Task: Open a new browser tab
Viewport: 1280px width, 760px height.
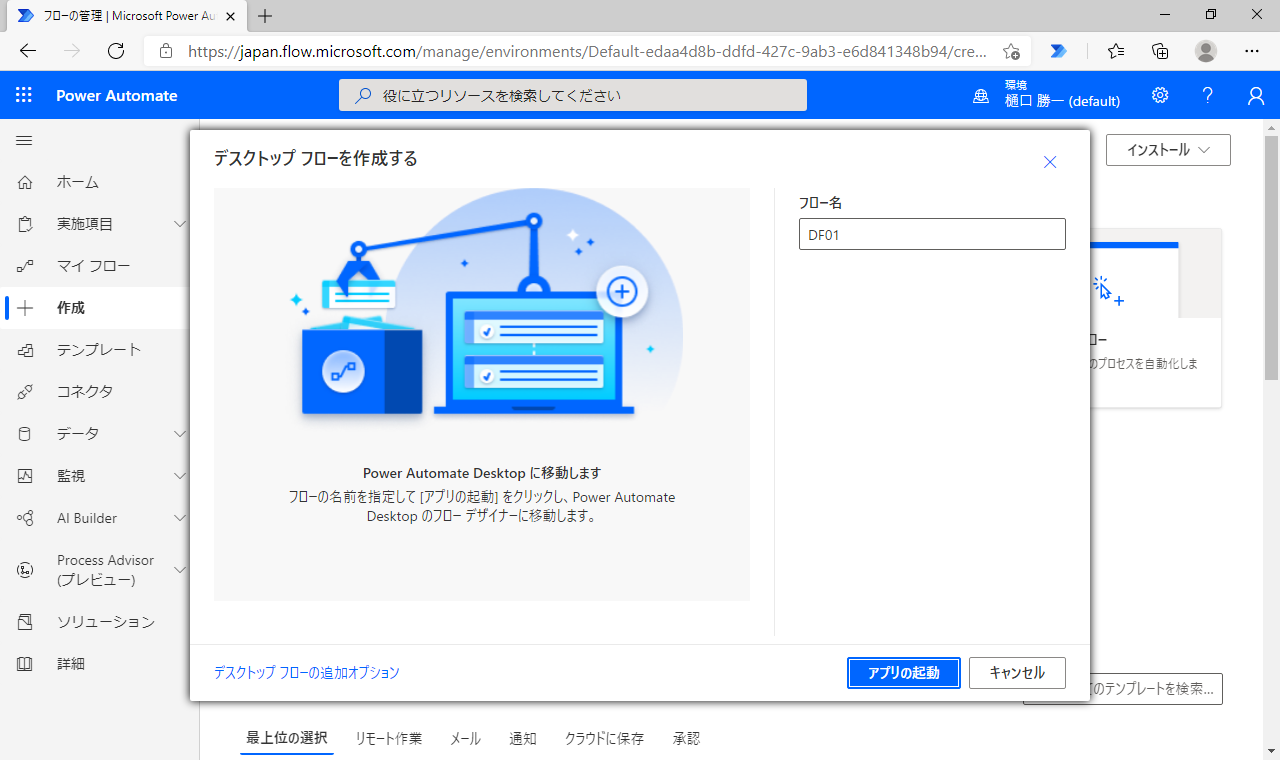Action: [265, 16]
